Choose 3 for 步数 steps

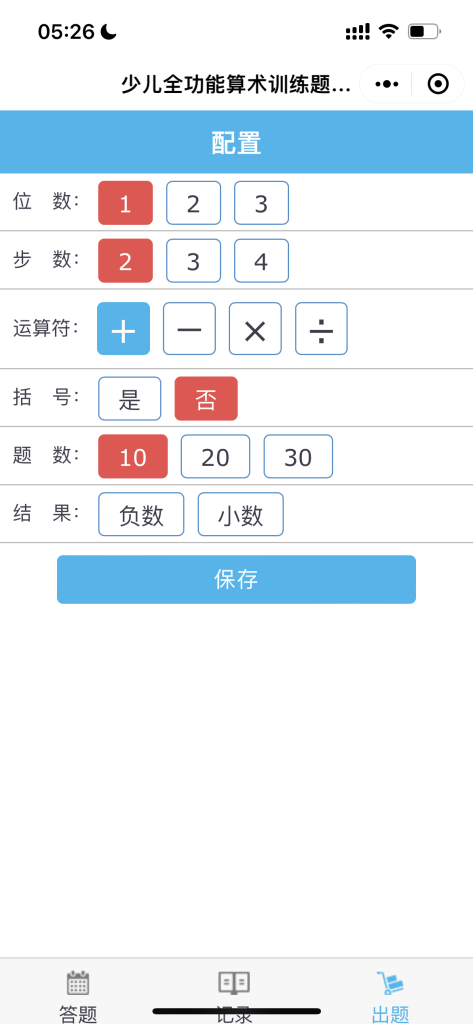pyautogui.click(x=193, y=261)
